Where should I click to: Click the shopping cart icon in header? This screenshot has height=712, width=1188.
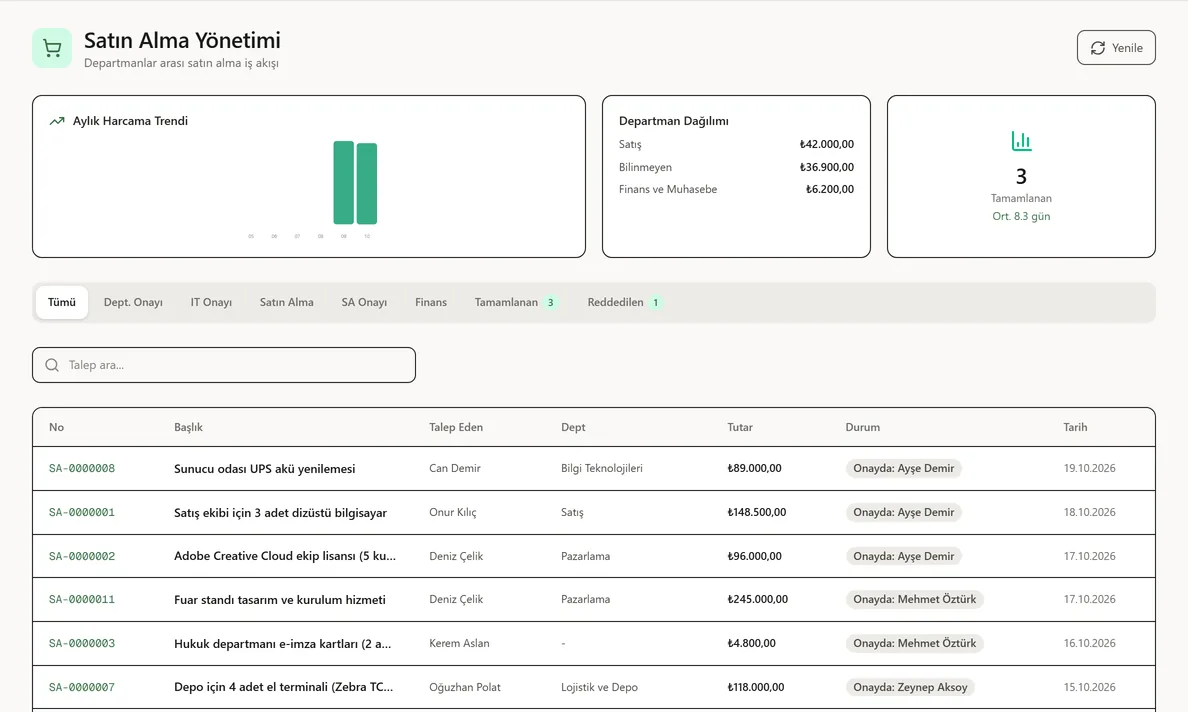point(52,48)
